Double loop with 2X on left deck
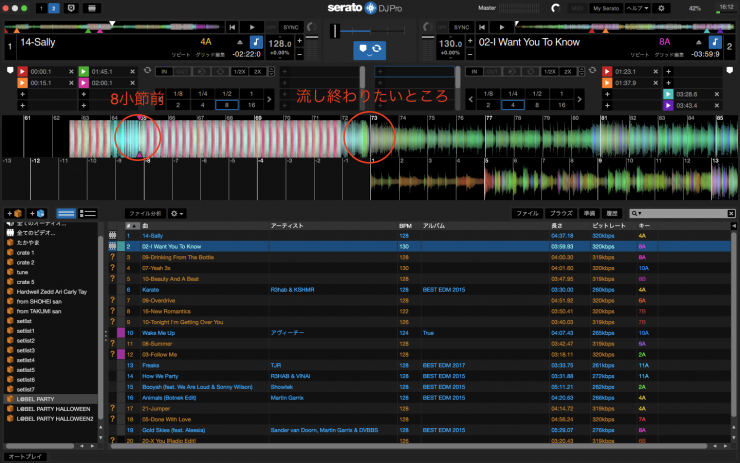The image size is (740, 463). click(258, 72)
